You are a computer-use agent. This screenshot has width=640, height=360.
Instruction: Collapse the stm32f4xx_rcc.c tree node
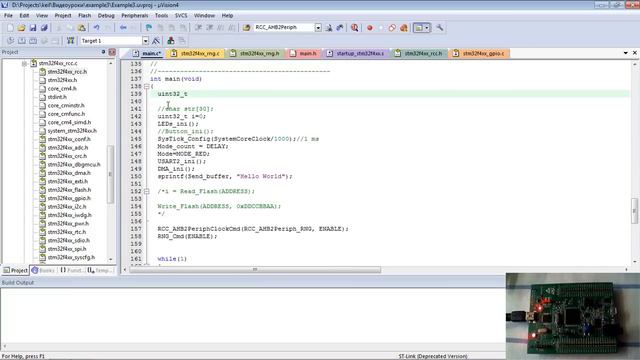tap(24, 63)
